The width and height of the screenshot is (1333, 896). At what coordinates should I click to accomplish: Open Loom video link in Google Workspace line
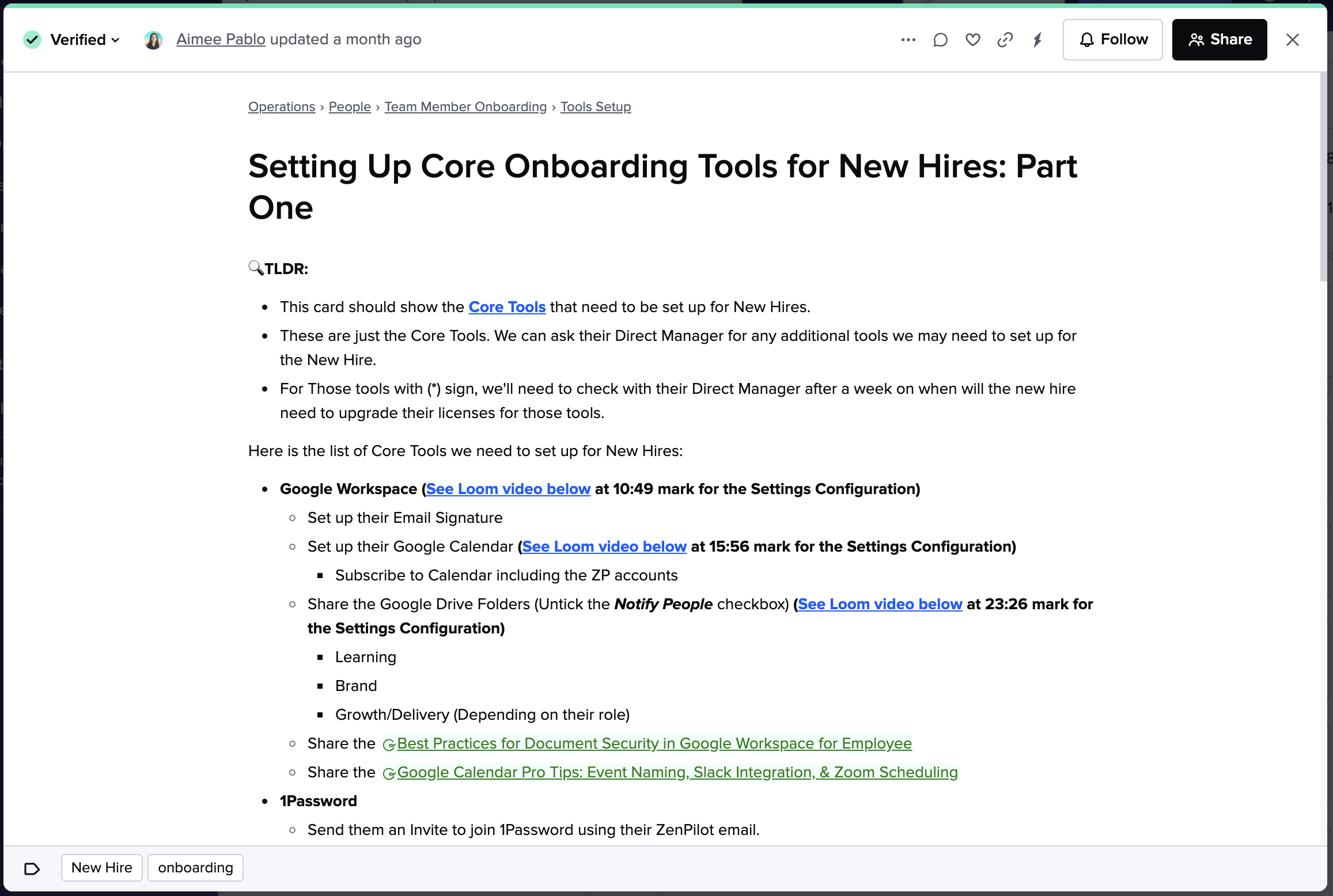508,489
